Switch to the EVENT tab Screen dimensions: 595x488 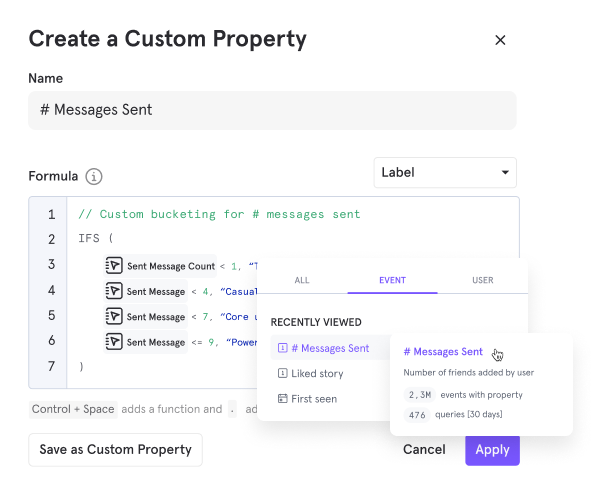(x=392, y=280)
